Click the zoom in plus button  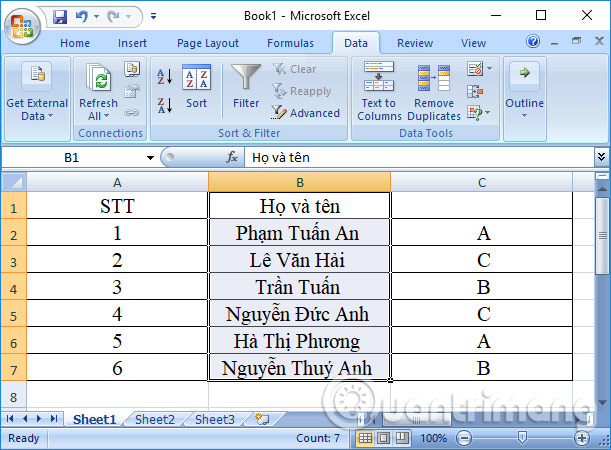tap(582, 438)
